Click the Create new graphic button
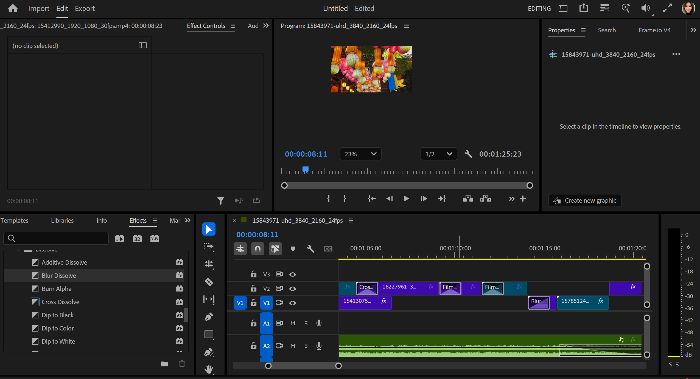This screenshot has width=700, height=379. coord(585,201)
